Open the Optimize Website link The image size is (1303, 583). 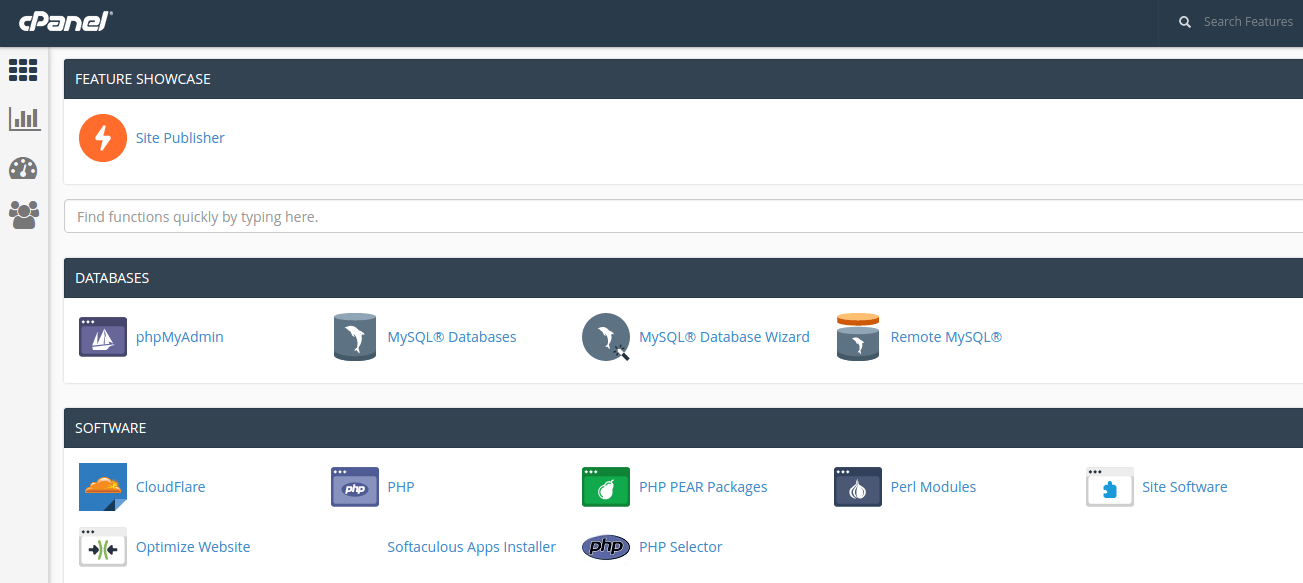[x=193, y=547]
